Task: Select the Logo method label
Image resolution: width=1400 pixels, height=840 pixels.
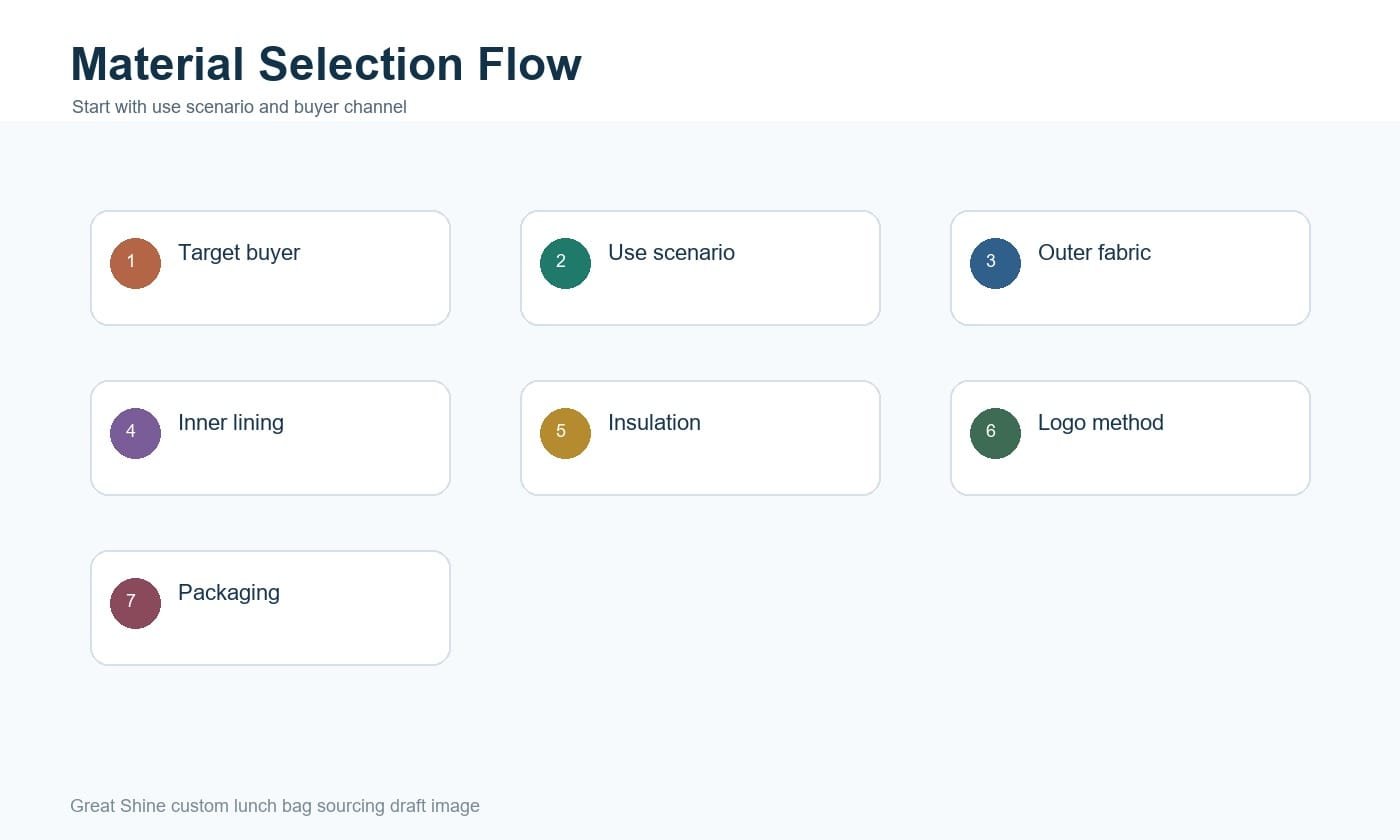Action: tap(1101, 423)
